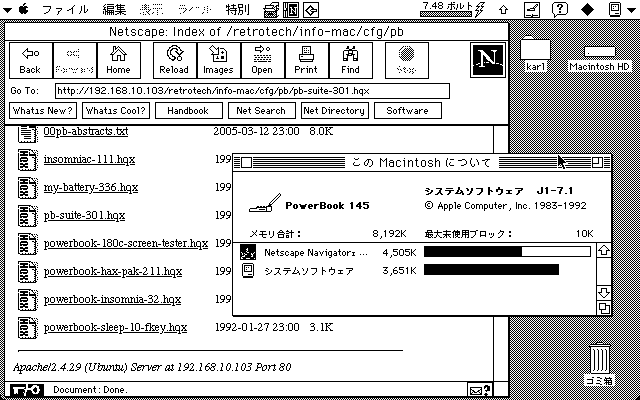
Task: Click the system software Mac icon
Action: 248,271
